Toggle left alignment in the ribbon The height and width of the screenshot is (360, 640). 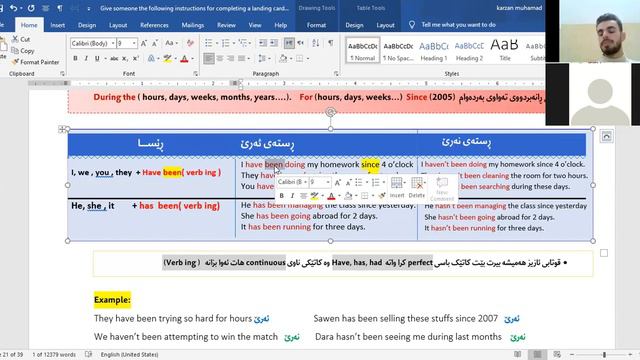tap(209, 59)
